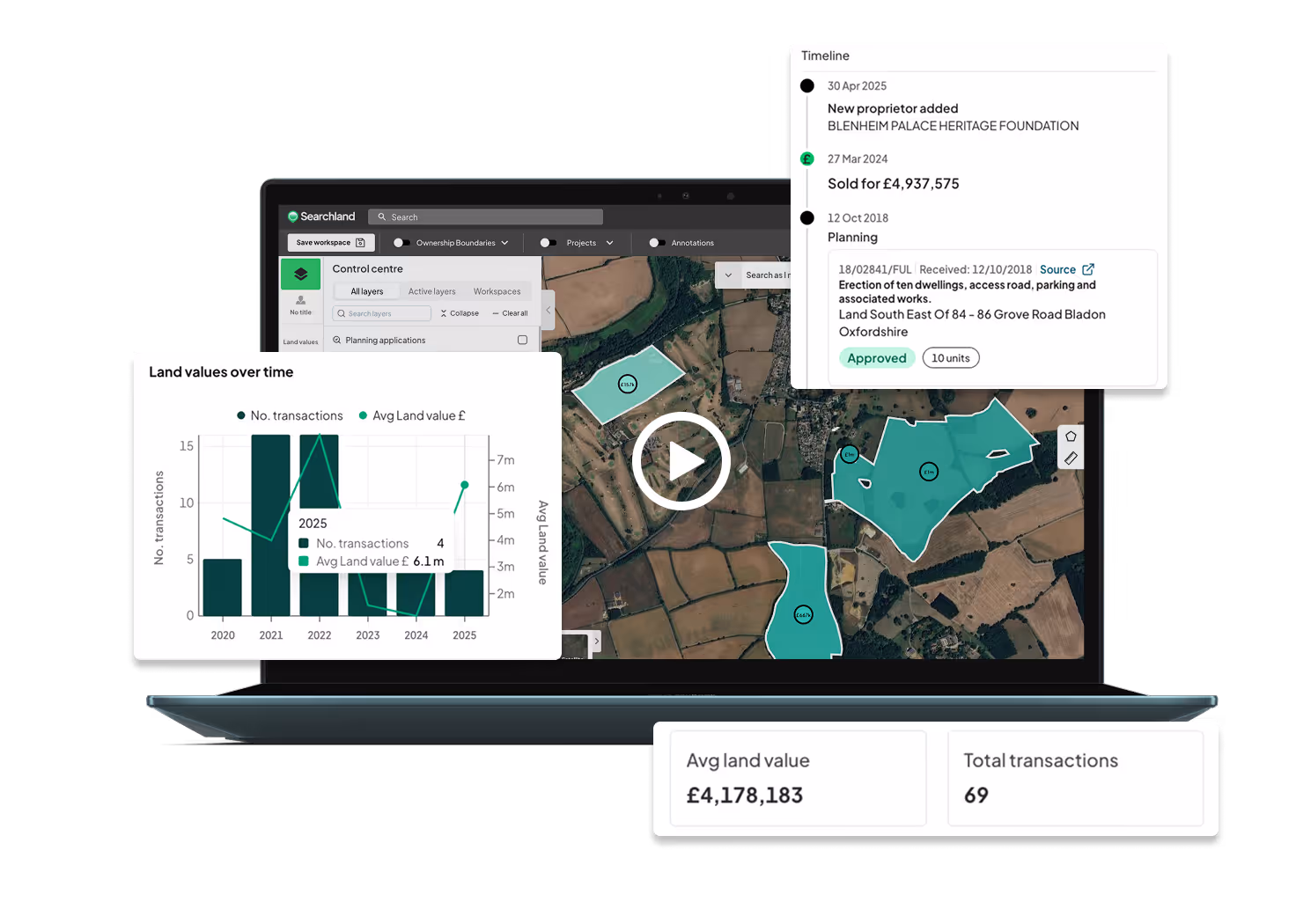
Task: Enable the Ownership Boundaries toggle
Action: pos(401,243)
